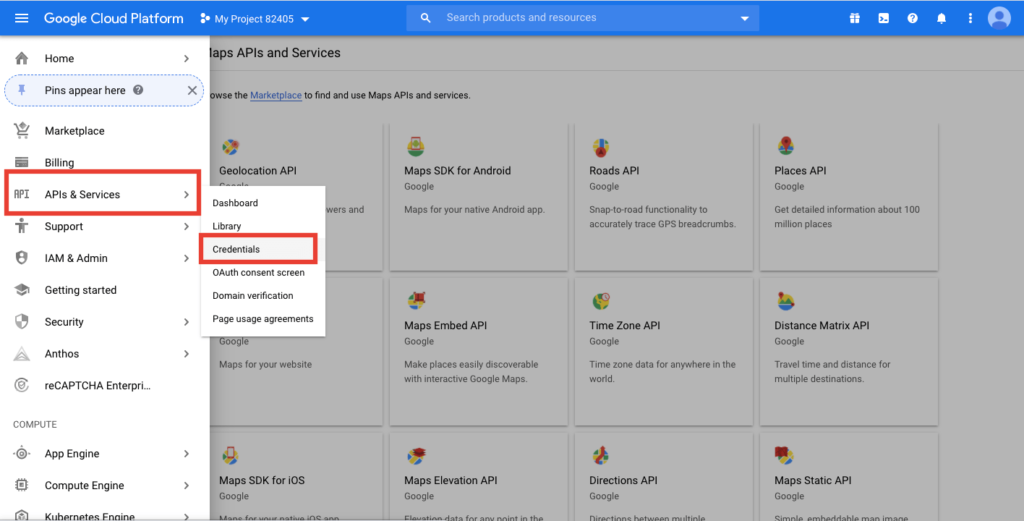Click the Maps Embed API card title
This screenshot has width=1024, height=521.
click(445, 325)
